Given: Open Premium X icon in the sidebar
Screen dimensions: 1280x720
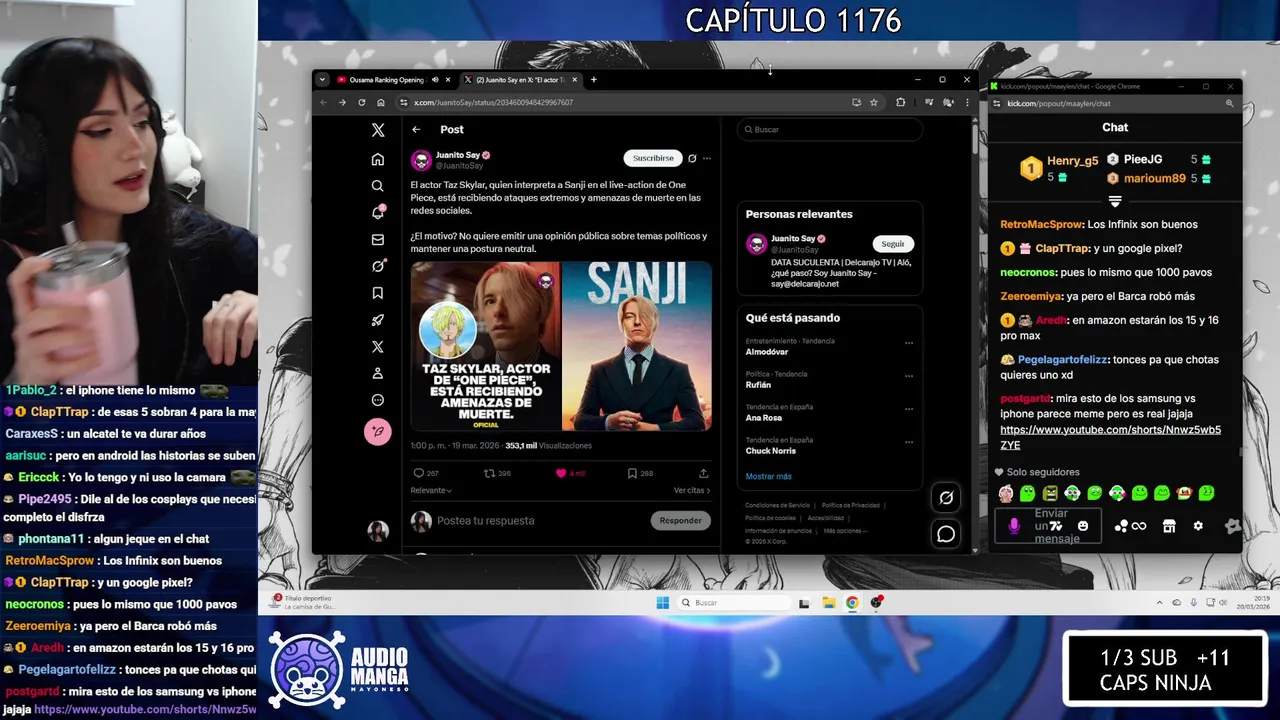Looking at the screenshot, I should click(377, 347).
